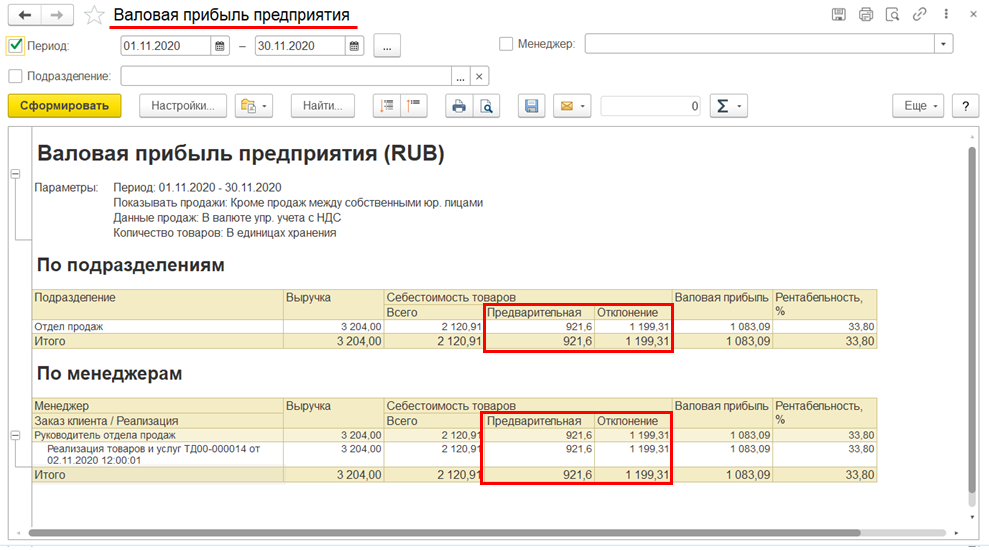Viewport: 989px width, 550px height.
Task: Enable the Менеджер filter checkbox
Action: coord(506,44)
